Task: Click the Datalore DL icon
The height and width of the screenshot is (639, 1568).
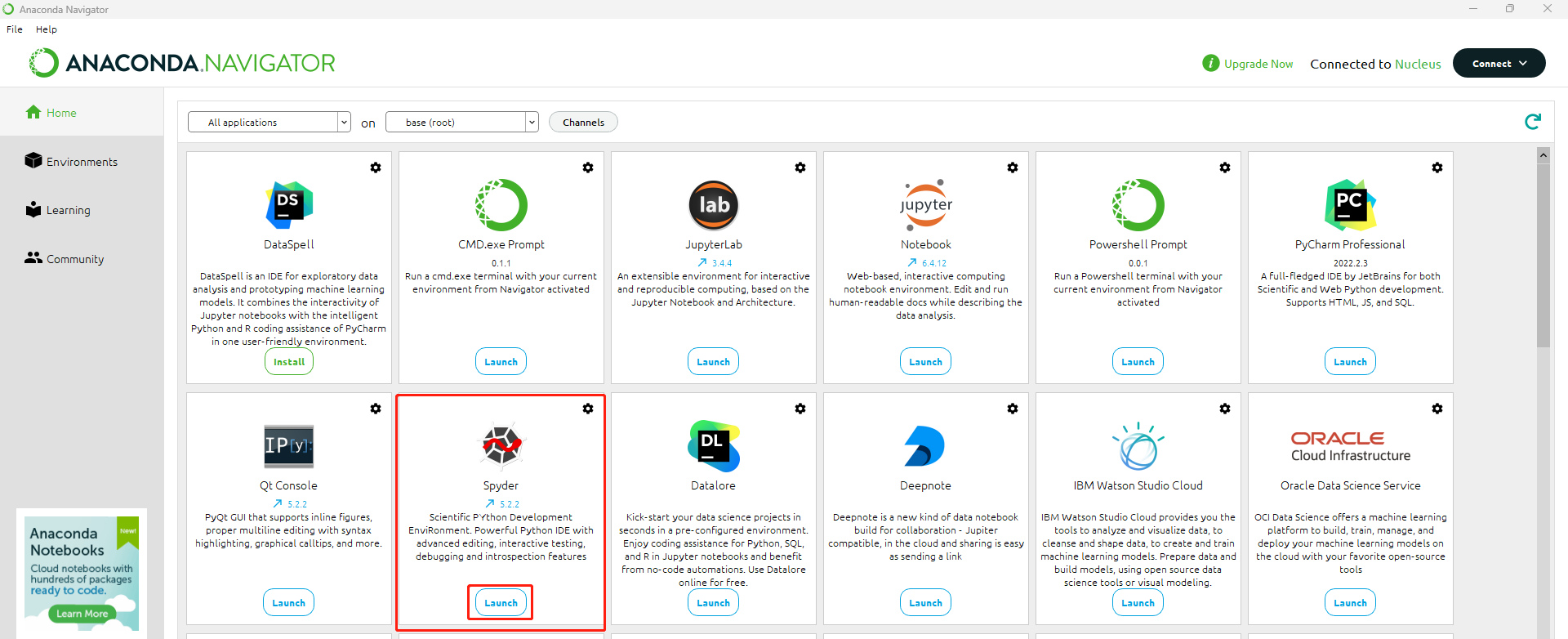Action: click(x=714, y=446)
